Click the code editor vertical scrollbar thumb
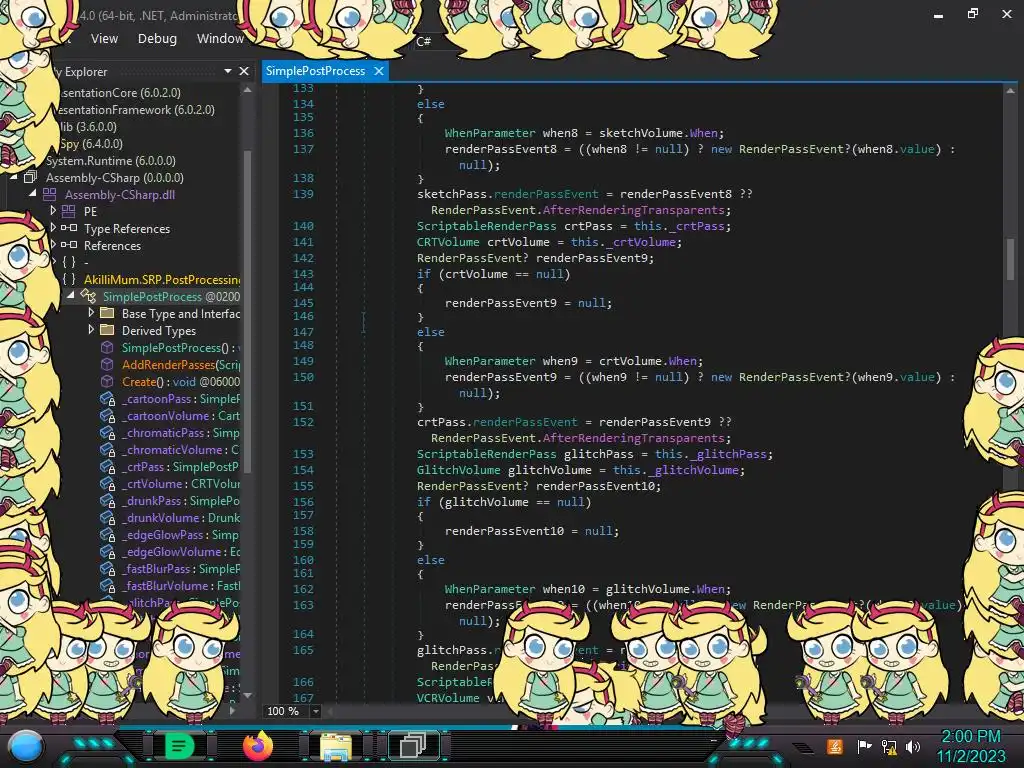1024x768 pixels. [x=1010, y=258]
